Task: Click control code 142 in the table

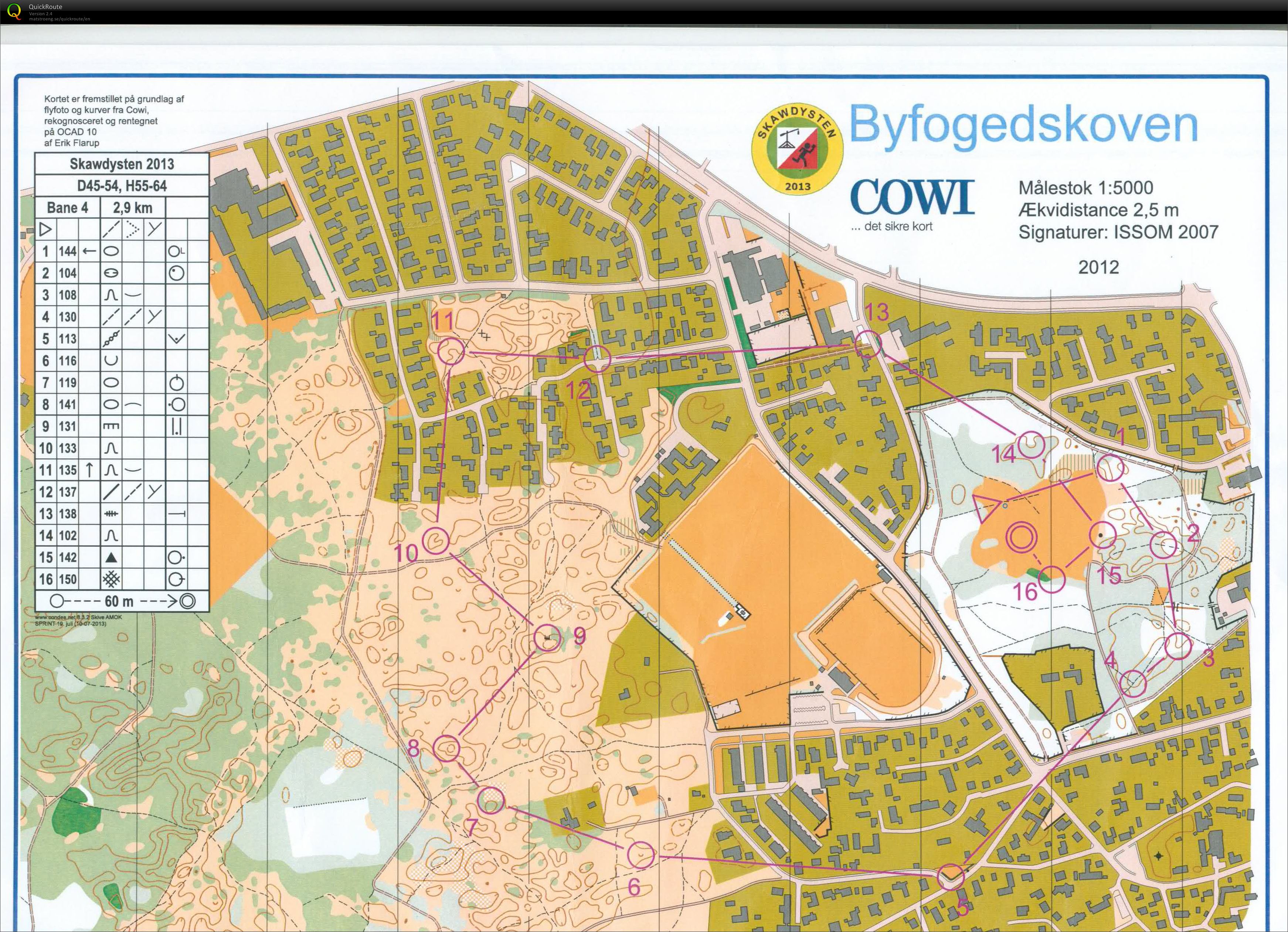Action: click(x=68, y=557)
